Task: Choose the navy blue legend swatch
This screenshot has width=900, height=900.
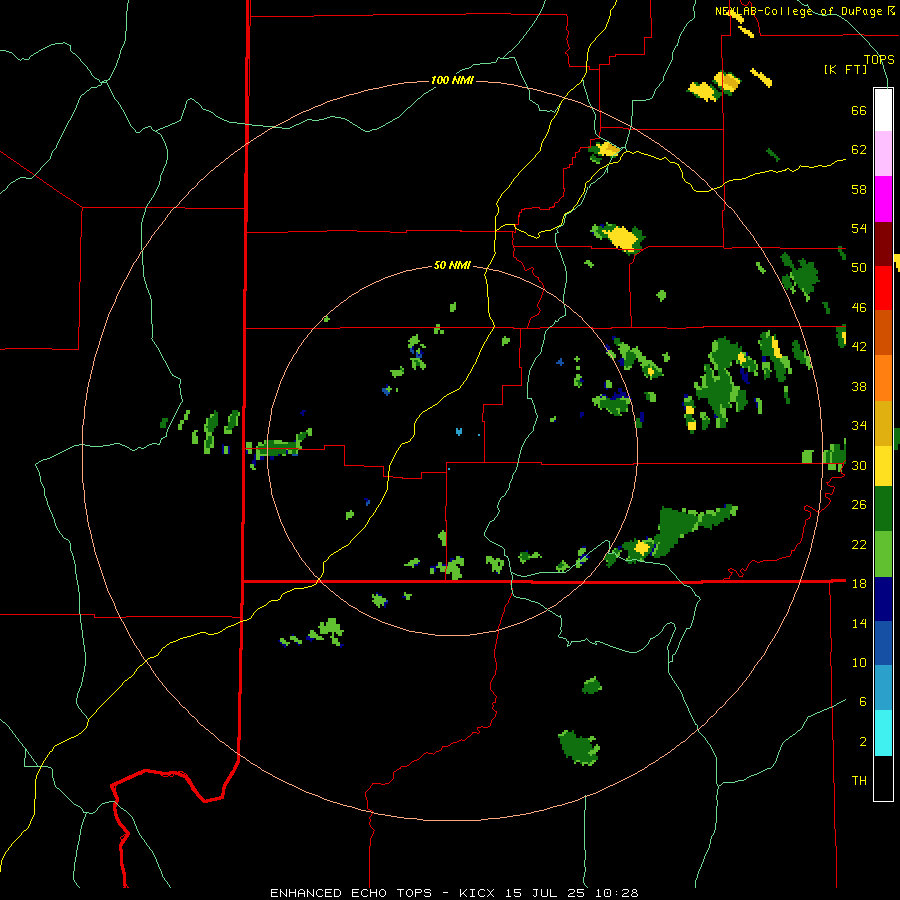Action: (x=883, y=599)
